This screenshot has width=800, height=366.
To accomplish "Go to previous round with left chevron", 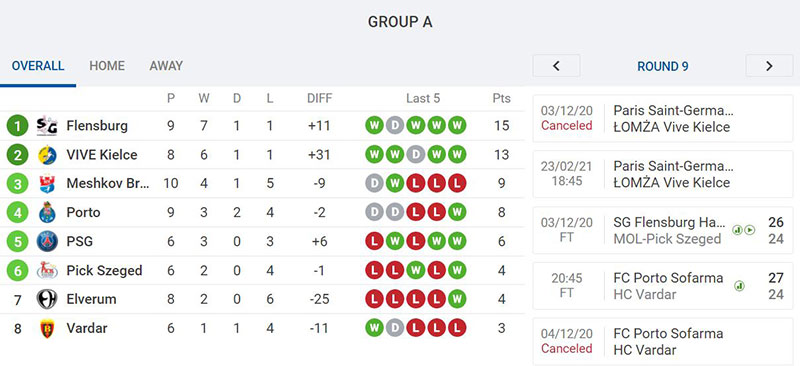I will (x=557, y=66).
